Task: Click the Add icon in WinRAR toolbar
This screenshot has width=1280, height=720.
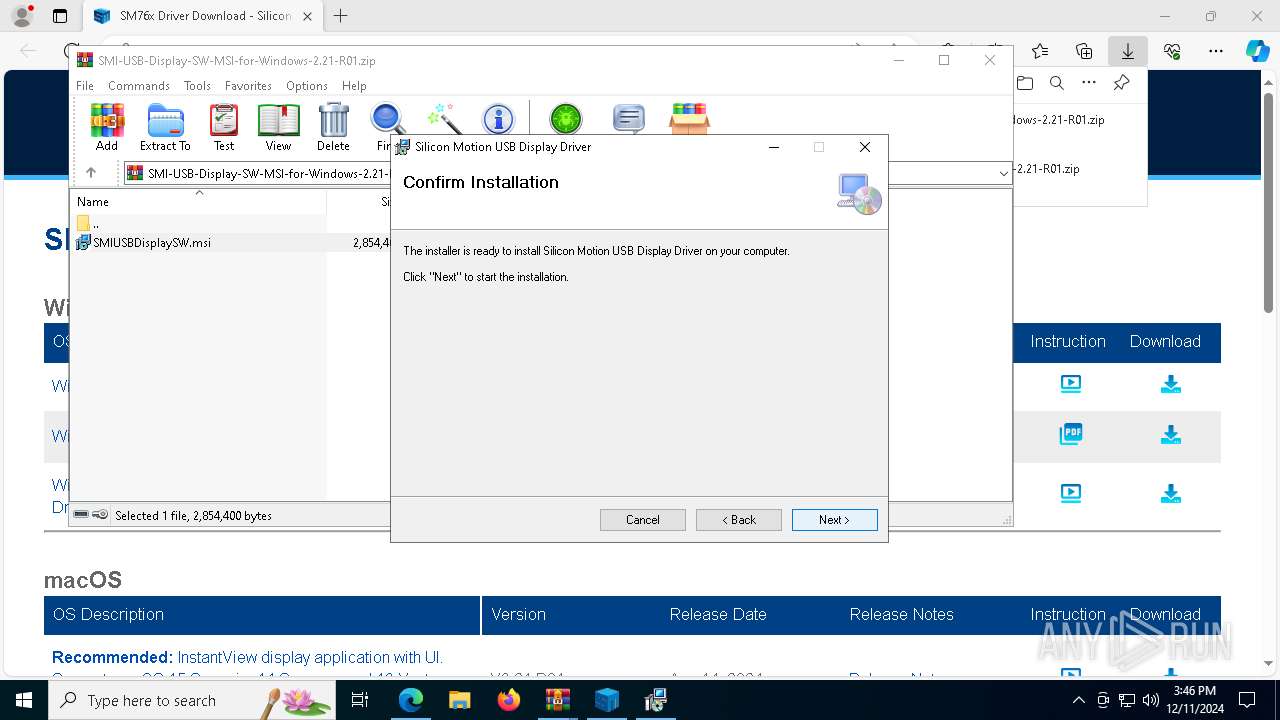Action: click(x=107, y=127)
